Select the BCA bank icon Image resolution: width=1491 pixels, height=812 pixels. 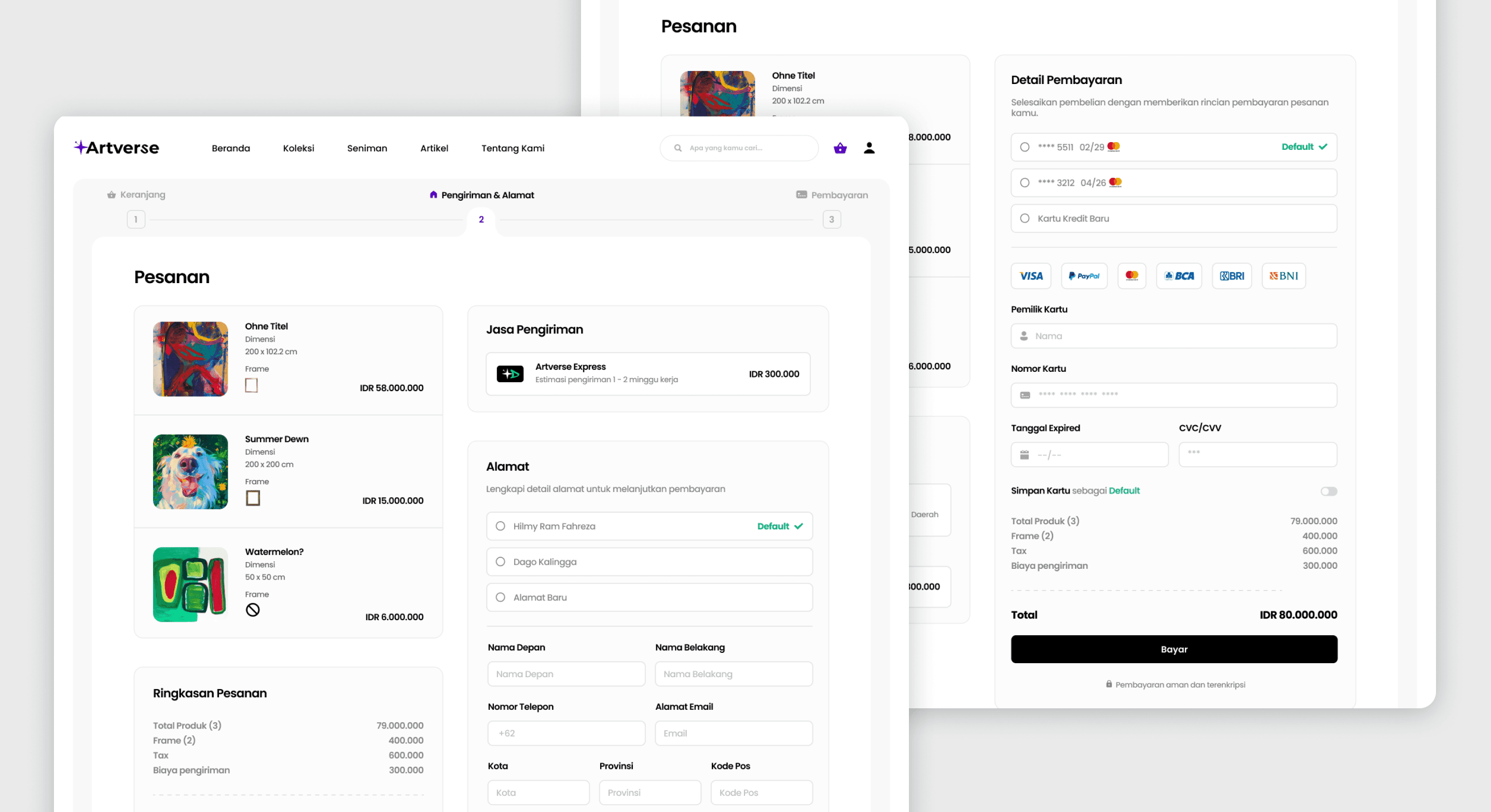[x=1179, y=276]
